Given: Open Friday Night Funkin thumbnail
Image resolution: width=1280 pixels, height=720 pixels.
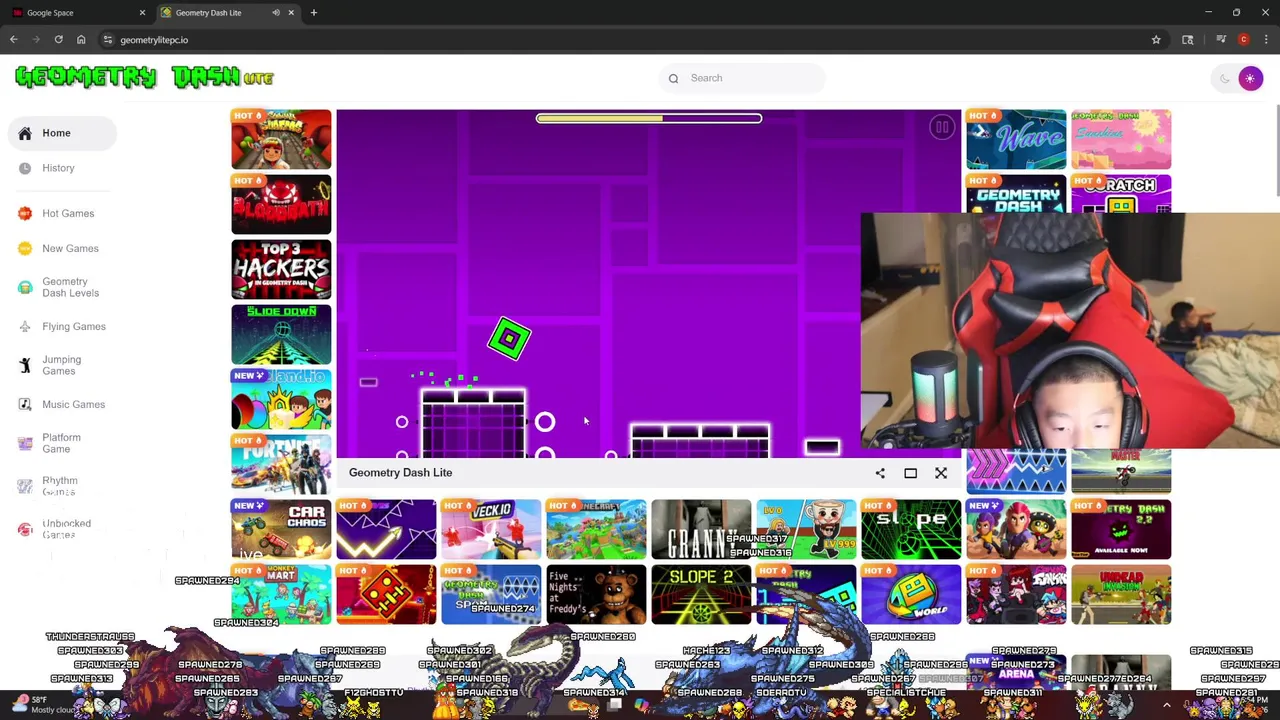Looking at the screenshot, I should 1016,594.
